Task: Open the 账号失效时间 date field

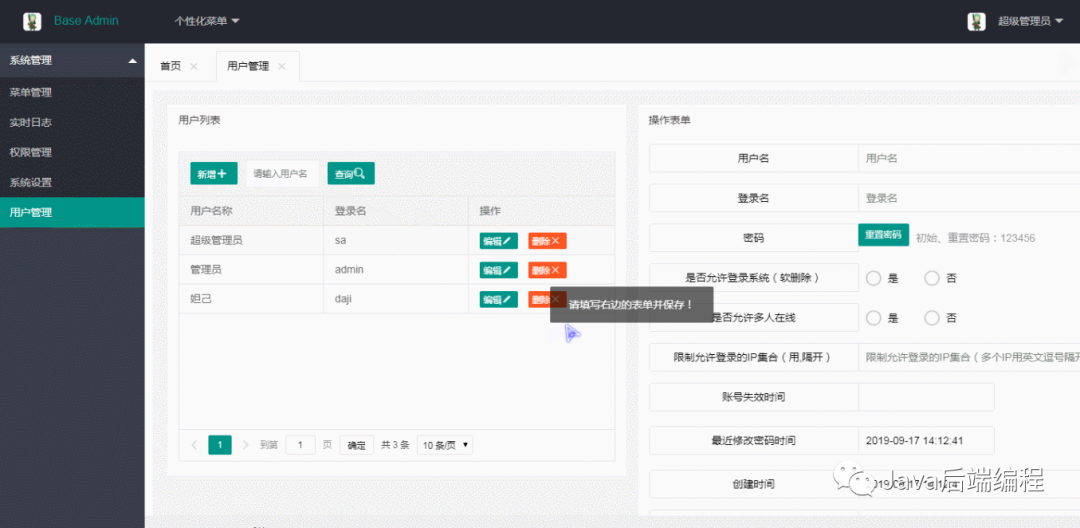Action: (x=926, y=397)
